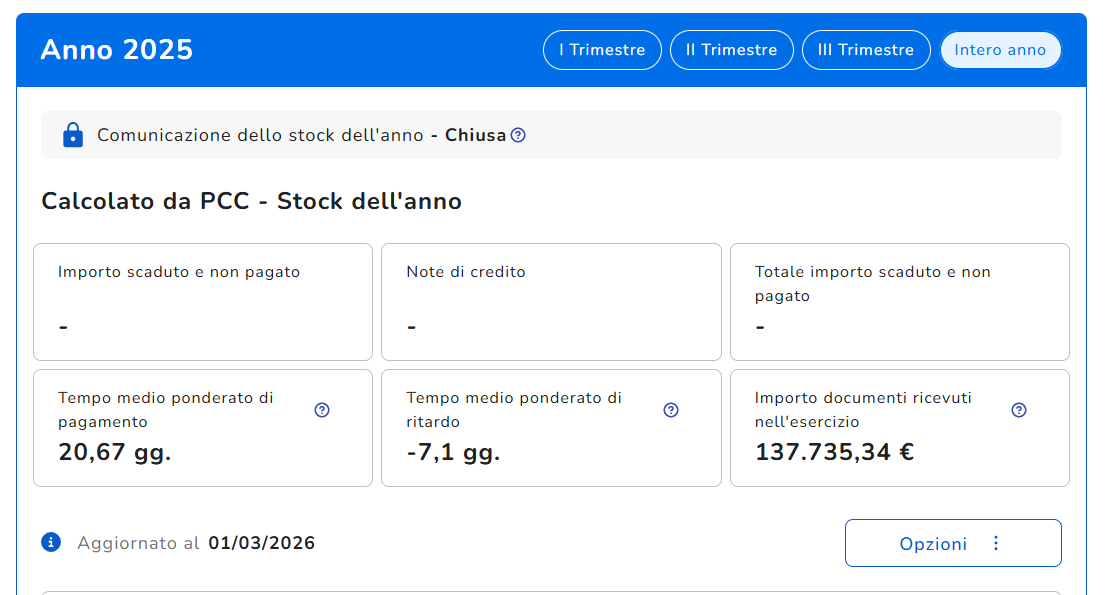Click the info icon beside Aggiornato al
Screen dimensions: 1105x595
tap(51, 542)
